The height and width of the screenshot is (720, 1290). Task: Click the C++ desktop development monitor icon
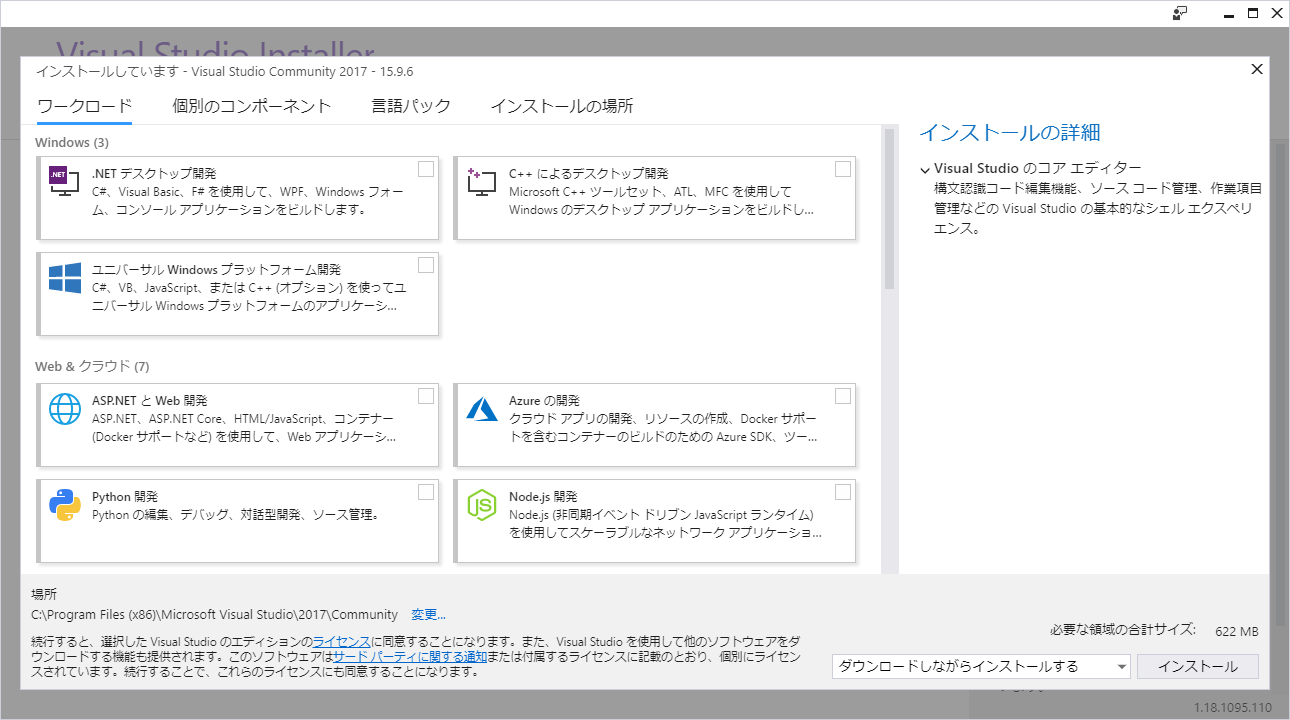pos(482,181)
